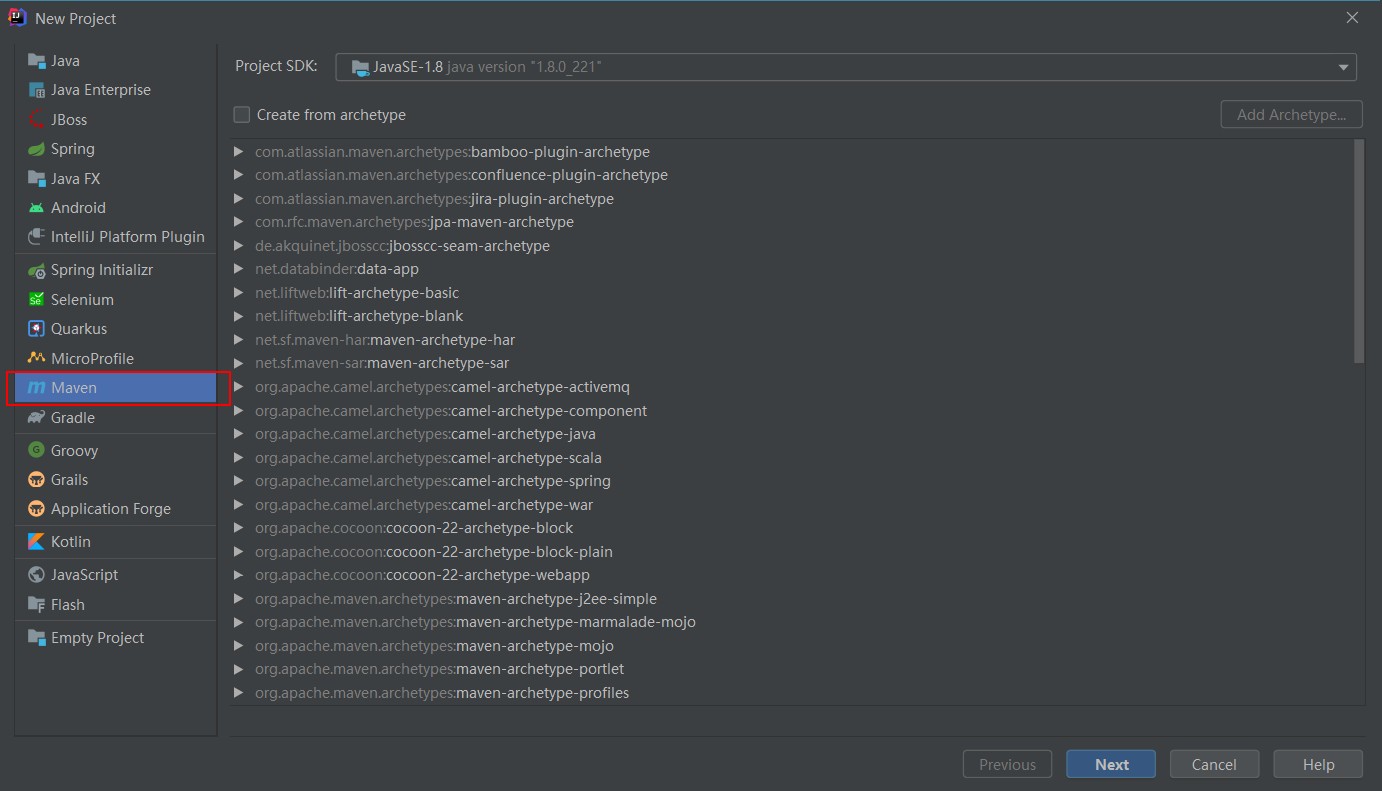
Task: Choose the Java Enterprise icon
Action: 36,90
